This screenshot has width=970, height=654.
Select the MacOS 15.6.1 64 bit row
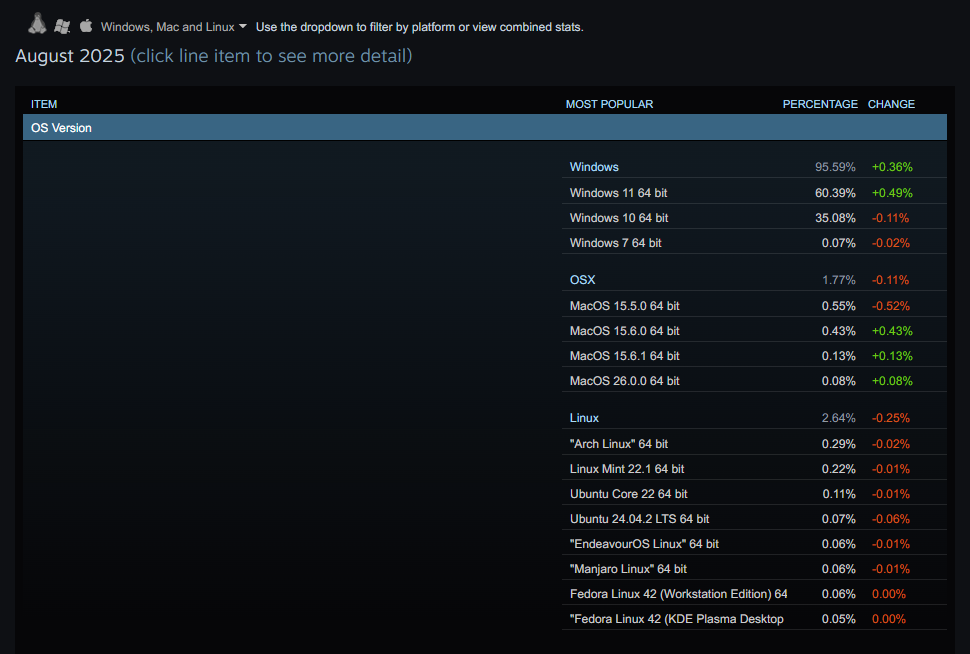click(x=754, y=355)
